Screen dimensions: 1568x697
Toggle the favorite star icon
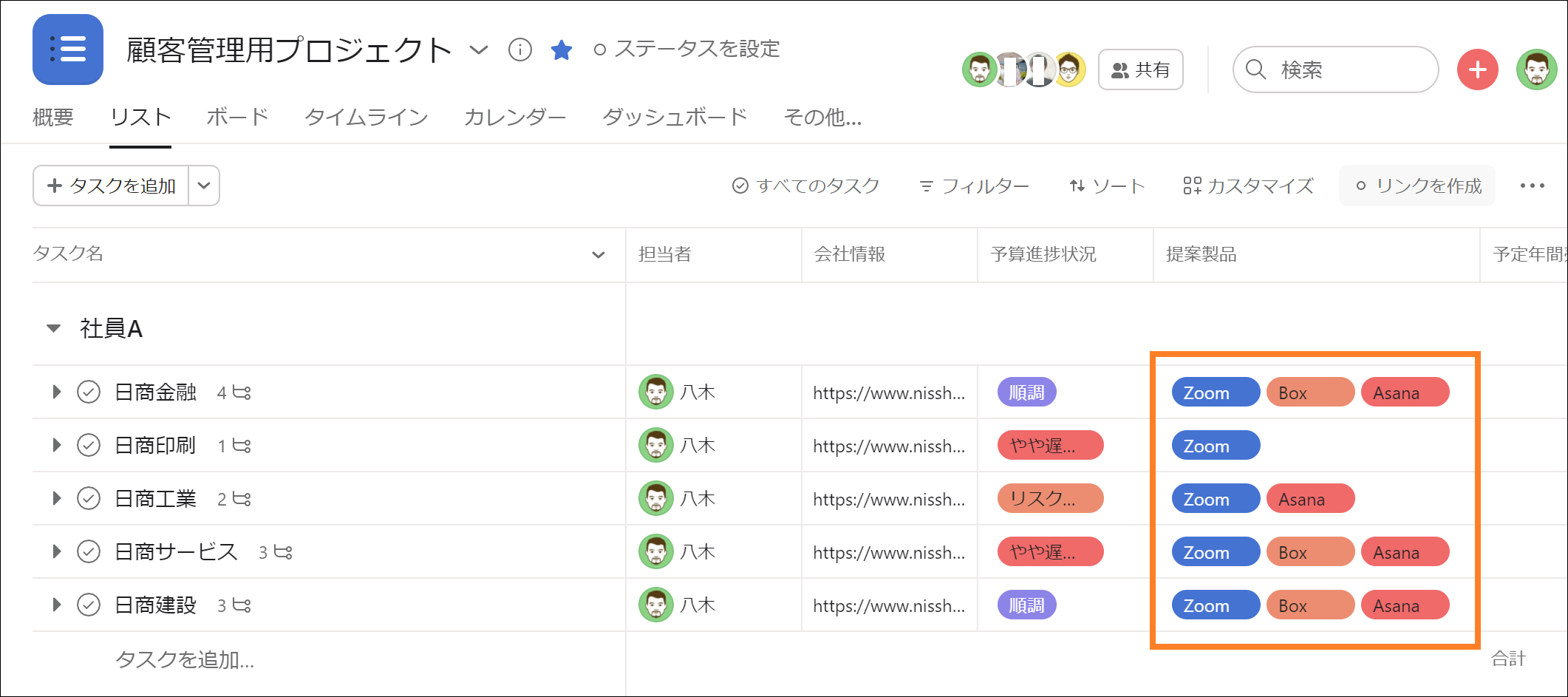[x=562, y=50]
